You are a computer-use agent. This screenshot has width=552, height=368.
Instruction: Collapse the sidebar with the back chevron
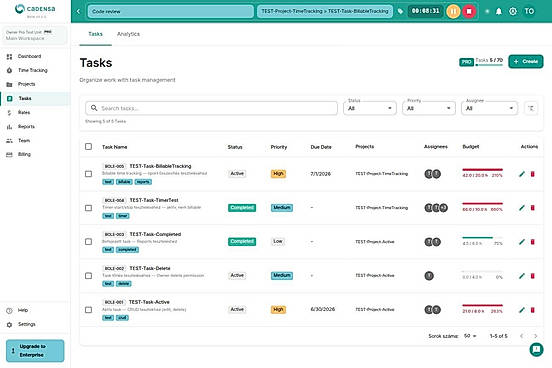coord(78,11)
